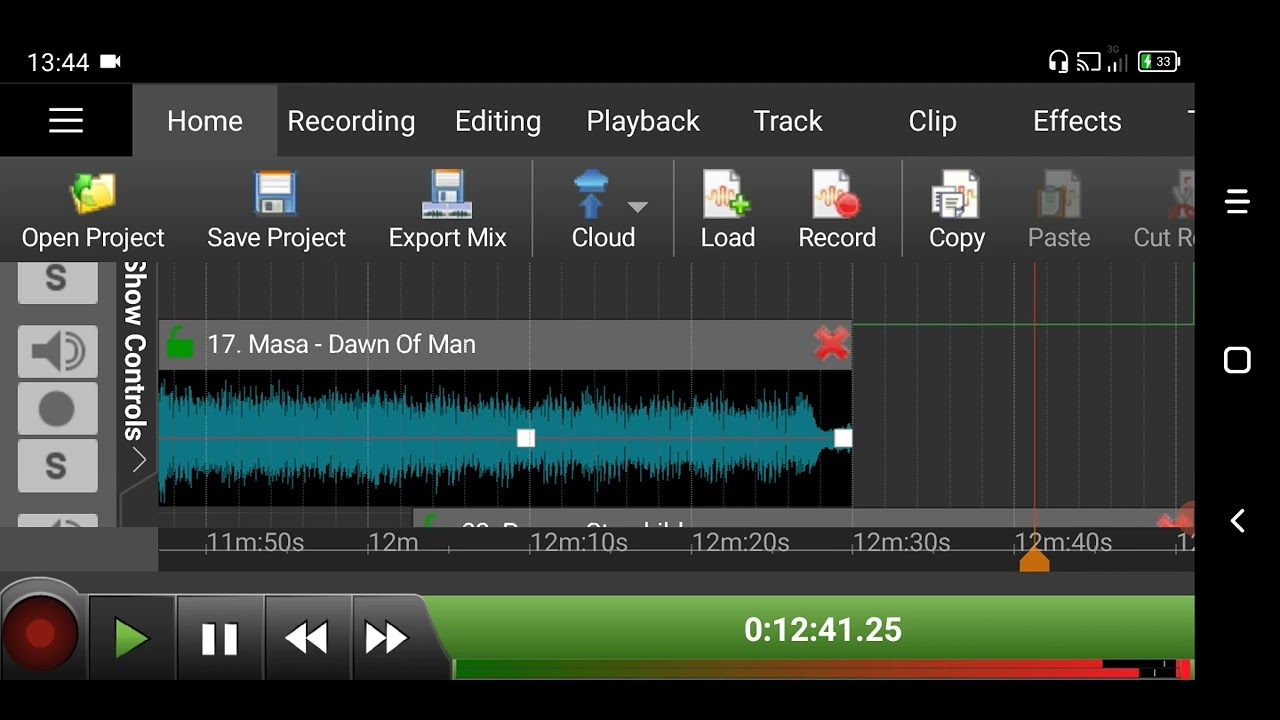This screenshot has height=720, width=1280.
Task: Select the clip title '17. Masa - Dawn Of Man'
Action: click(341, 344)
